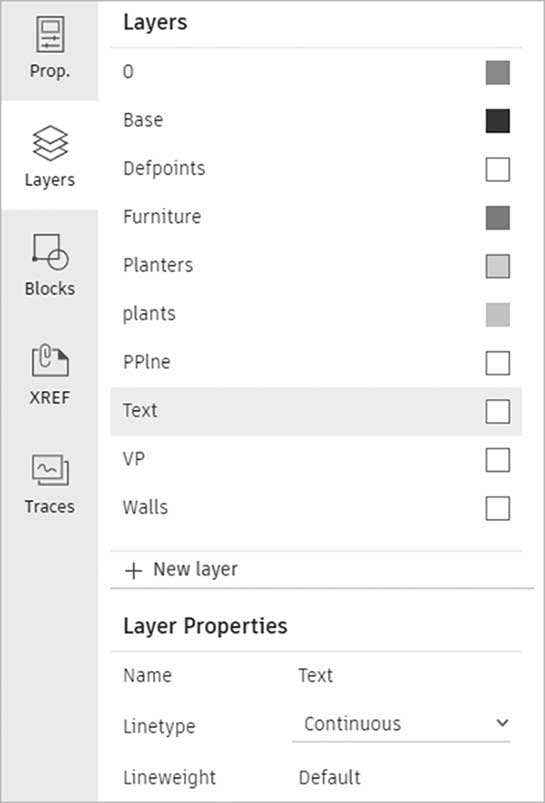Open the Blocks panel icon
The height and width of the screenshot is (803, 545).
[50, 252]
